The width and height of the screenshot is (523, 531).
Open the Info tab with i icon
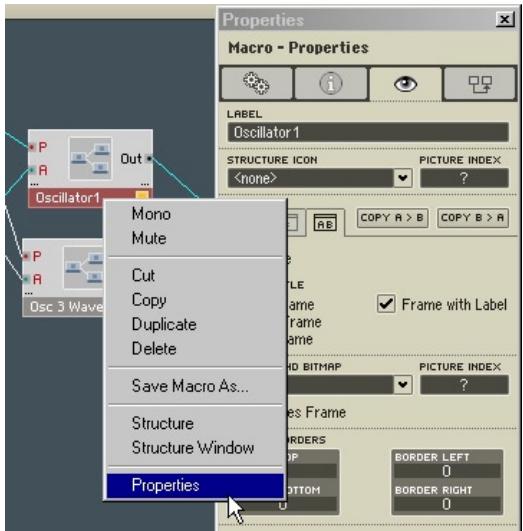coord(331,83)
